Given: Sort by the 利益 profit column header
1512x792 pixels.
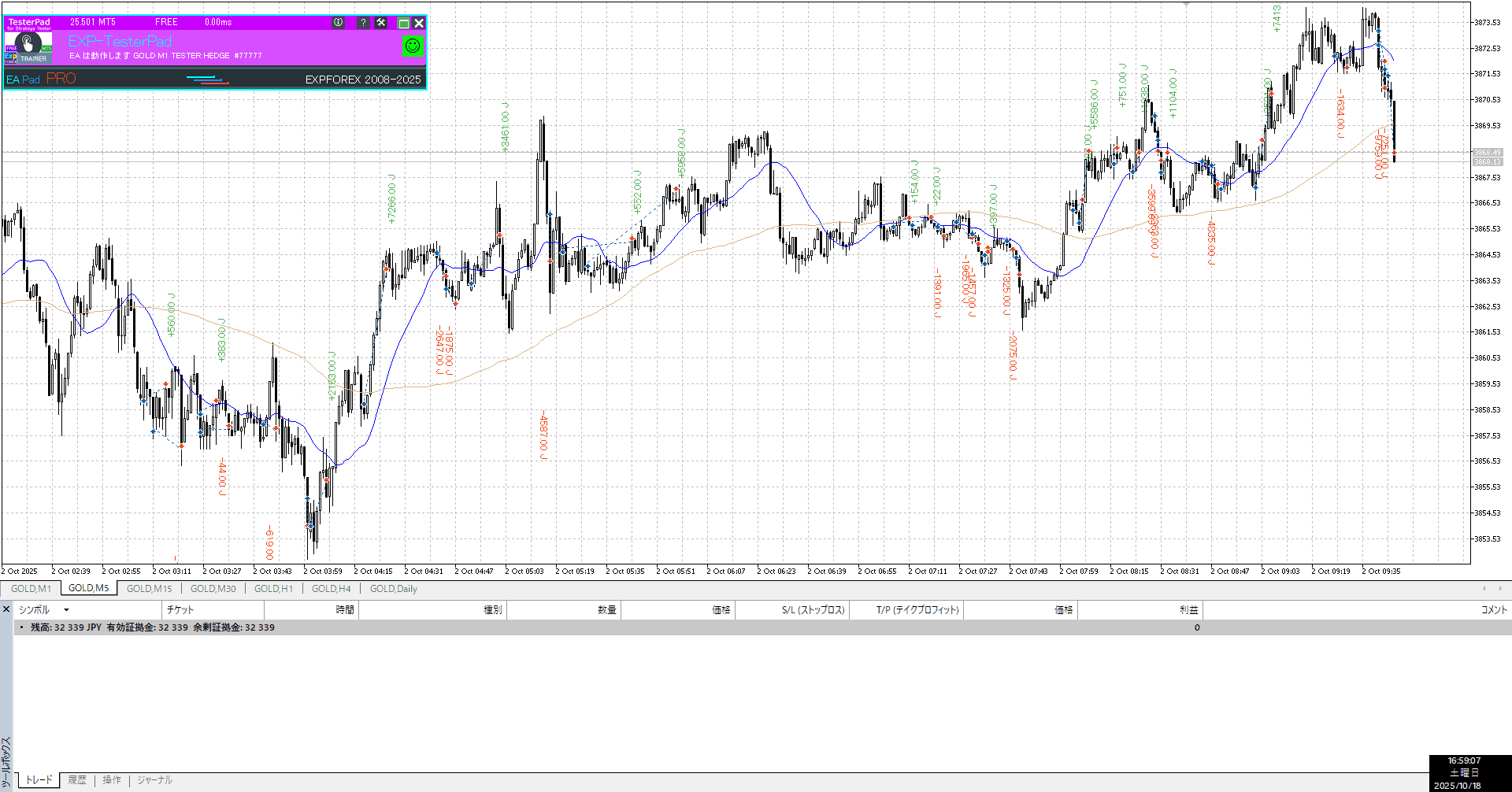Looking at the screenshot, I should (1188, 610).
